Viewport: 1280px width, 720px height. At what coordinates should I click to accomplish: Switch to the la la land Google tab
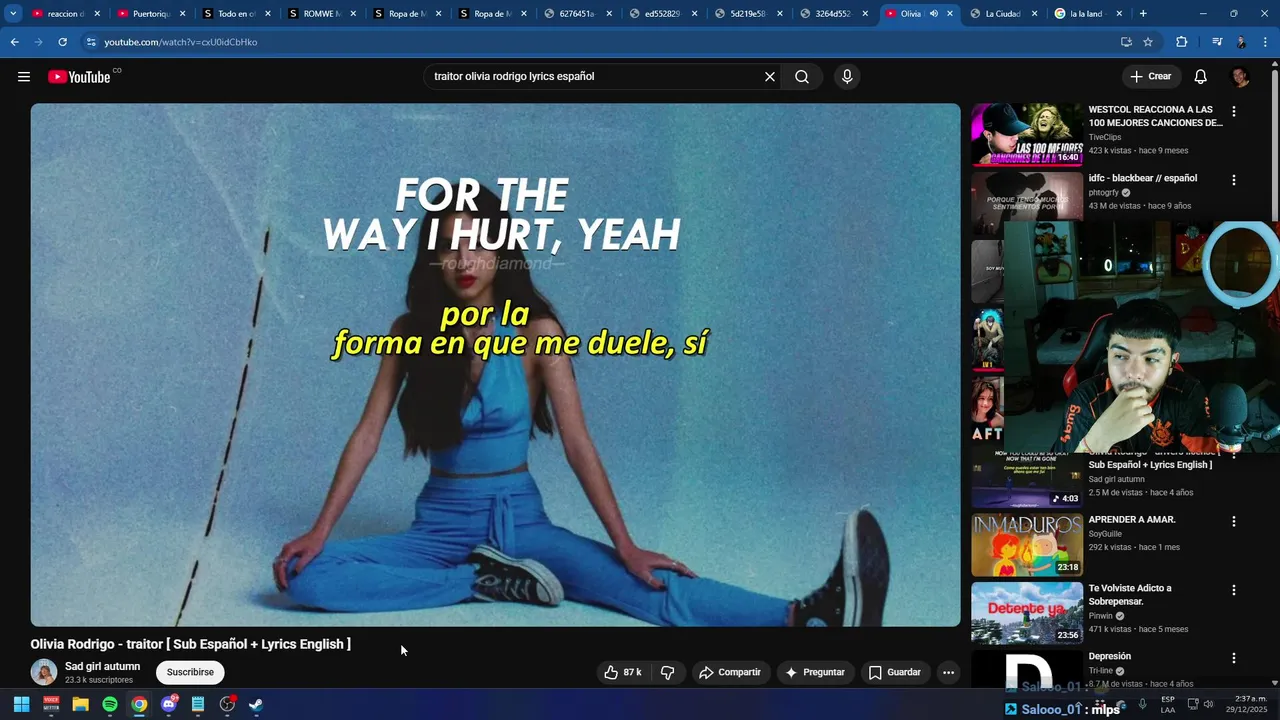[x=1087, y=14]
